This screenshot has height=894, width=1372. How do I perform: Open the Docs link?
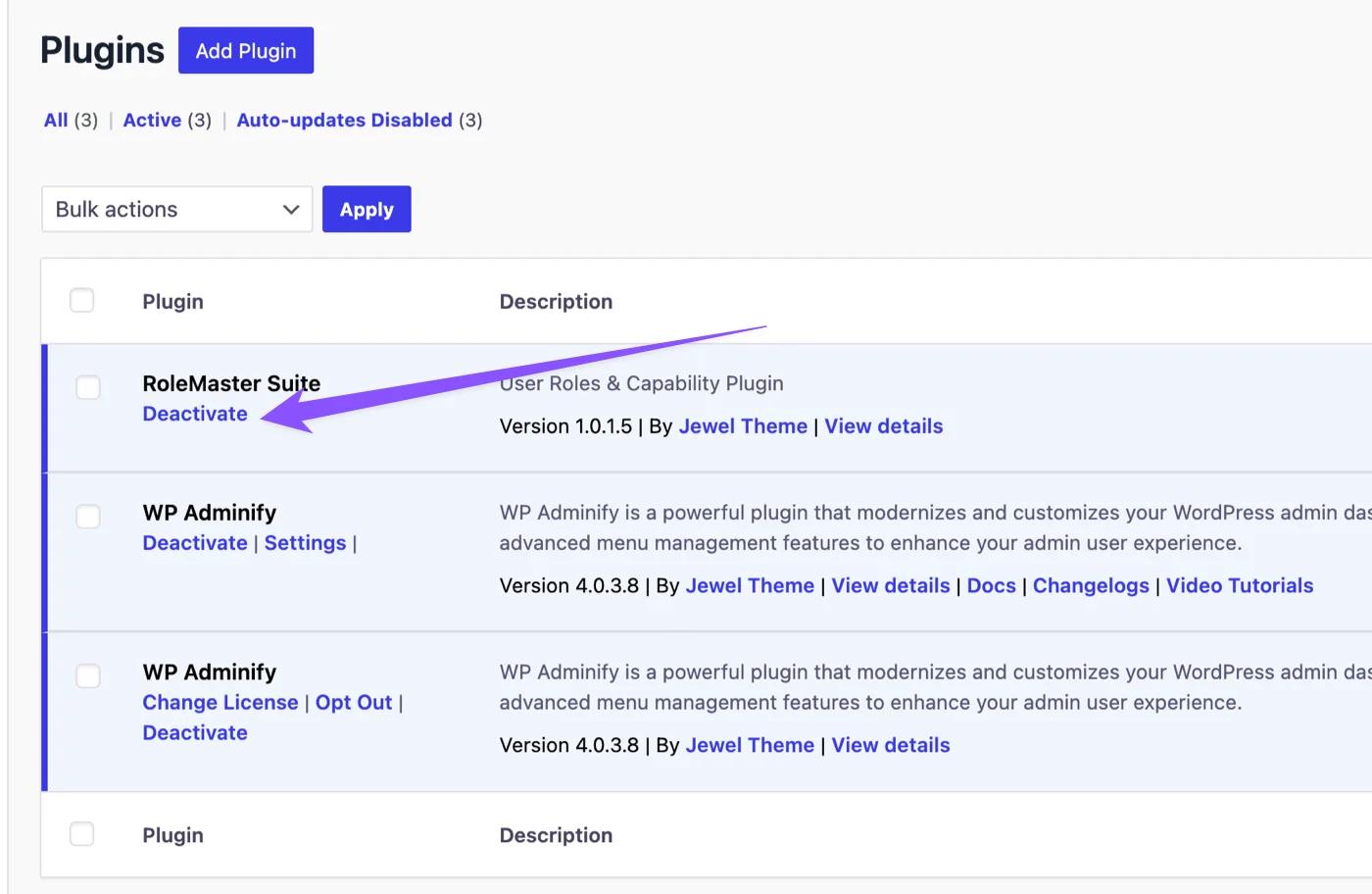pyautogui.click(x=992, y=586)
